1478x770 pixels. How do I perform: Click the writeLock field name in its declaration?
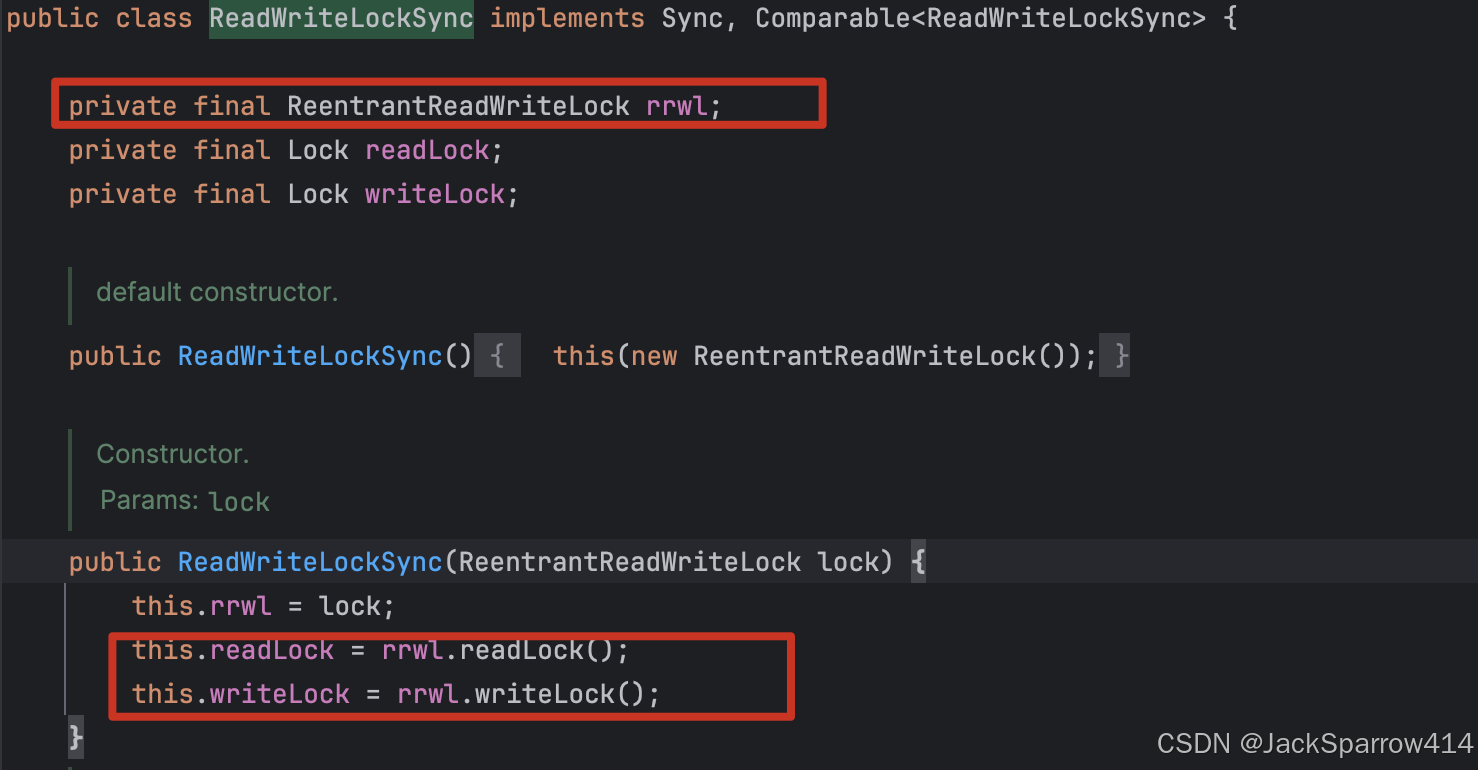[435, 194]
